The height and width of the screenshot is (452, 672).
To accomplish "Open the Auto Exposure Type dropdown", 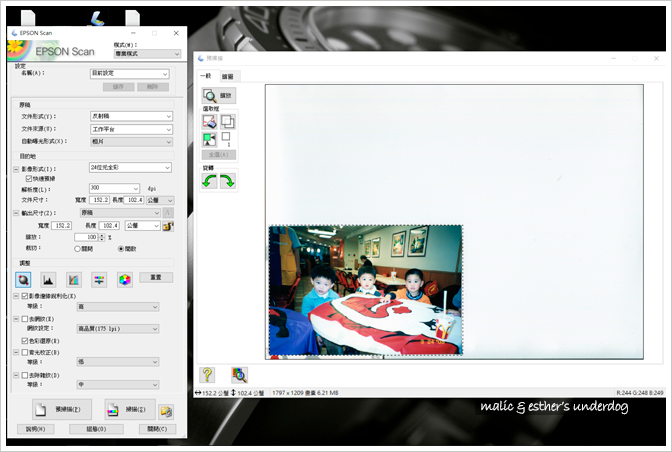I will (x=131, y=141).
